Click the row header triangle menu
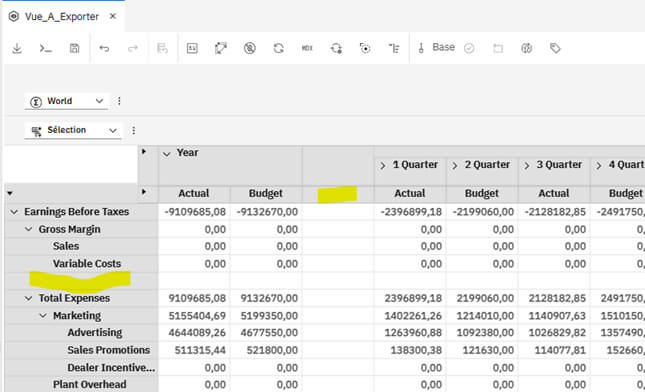645x392 pixels. (10, 193)
